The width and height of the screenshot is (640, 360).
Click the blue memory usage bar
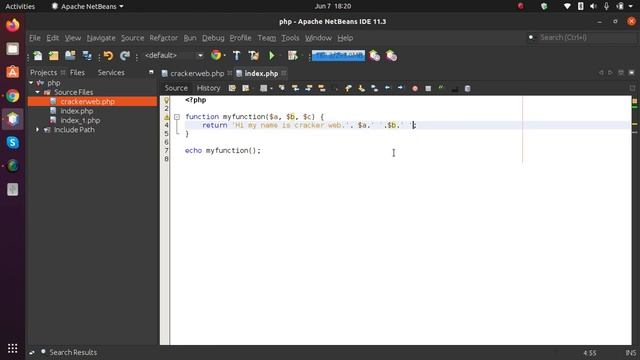(338, 56)
